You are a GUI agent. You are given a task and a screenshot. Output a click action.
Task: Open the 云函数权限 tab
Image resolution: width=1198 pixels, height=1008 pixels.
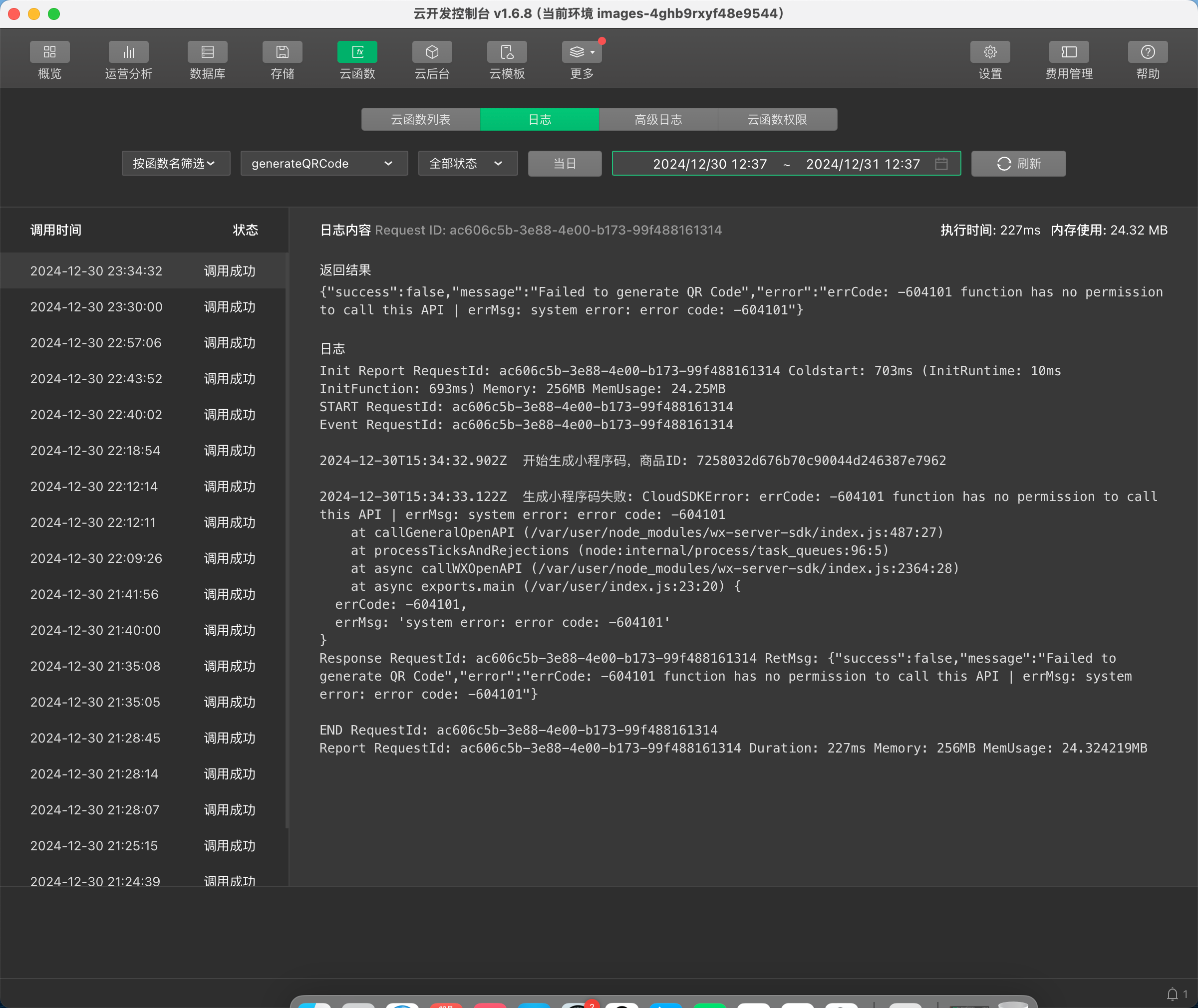(x=777, y=119)
